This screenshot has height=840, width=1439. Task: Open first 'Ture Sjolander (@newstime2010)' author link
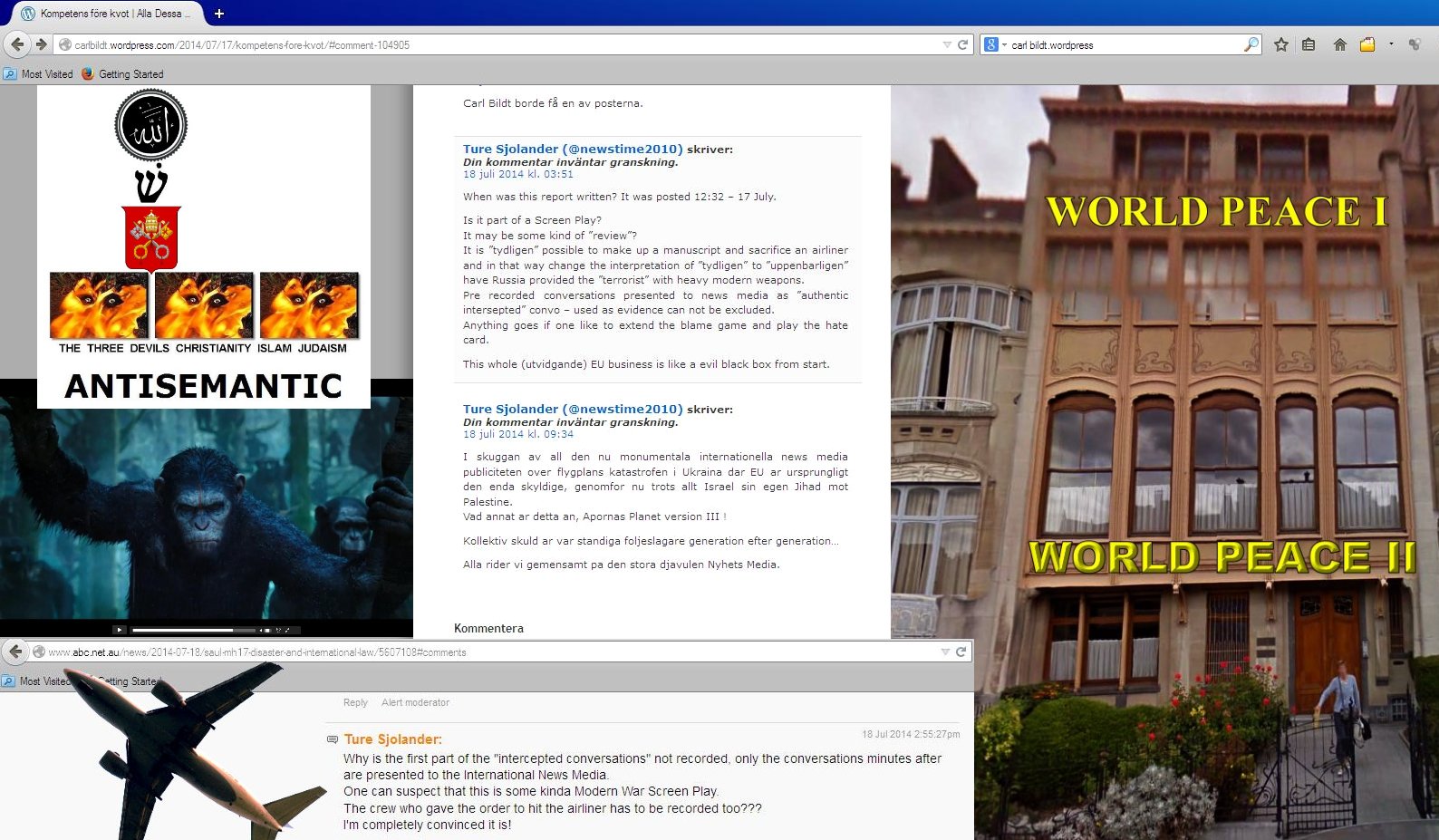tap(573, 150)
